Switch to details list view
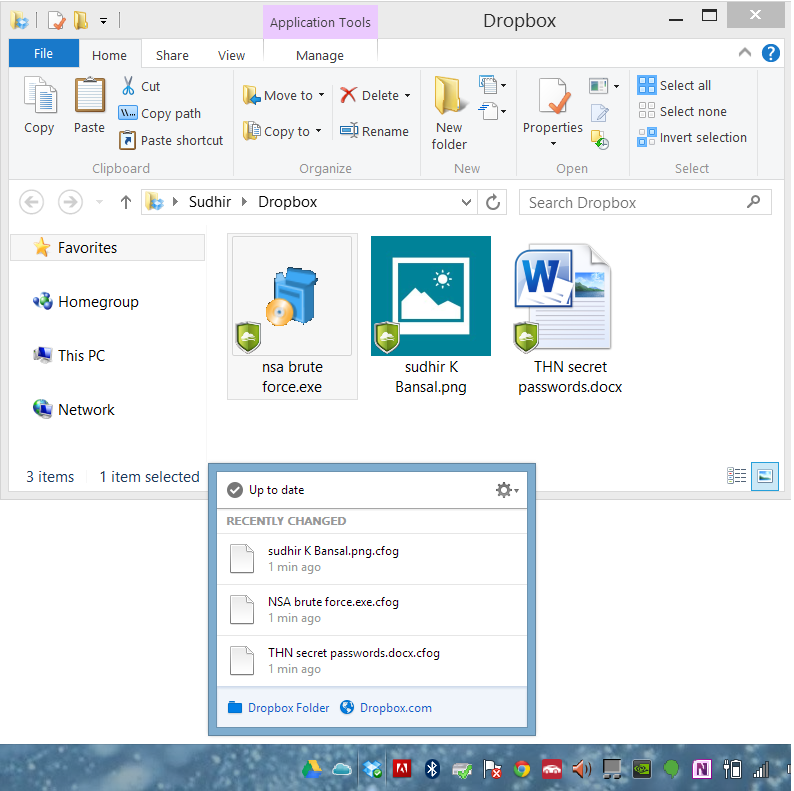The width and height of the screenshot is (794, 791). [x=736, y=476]
